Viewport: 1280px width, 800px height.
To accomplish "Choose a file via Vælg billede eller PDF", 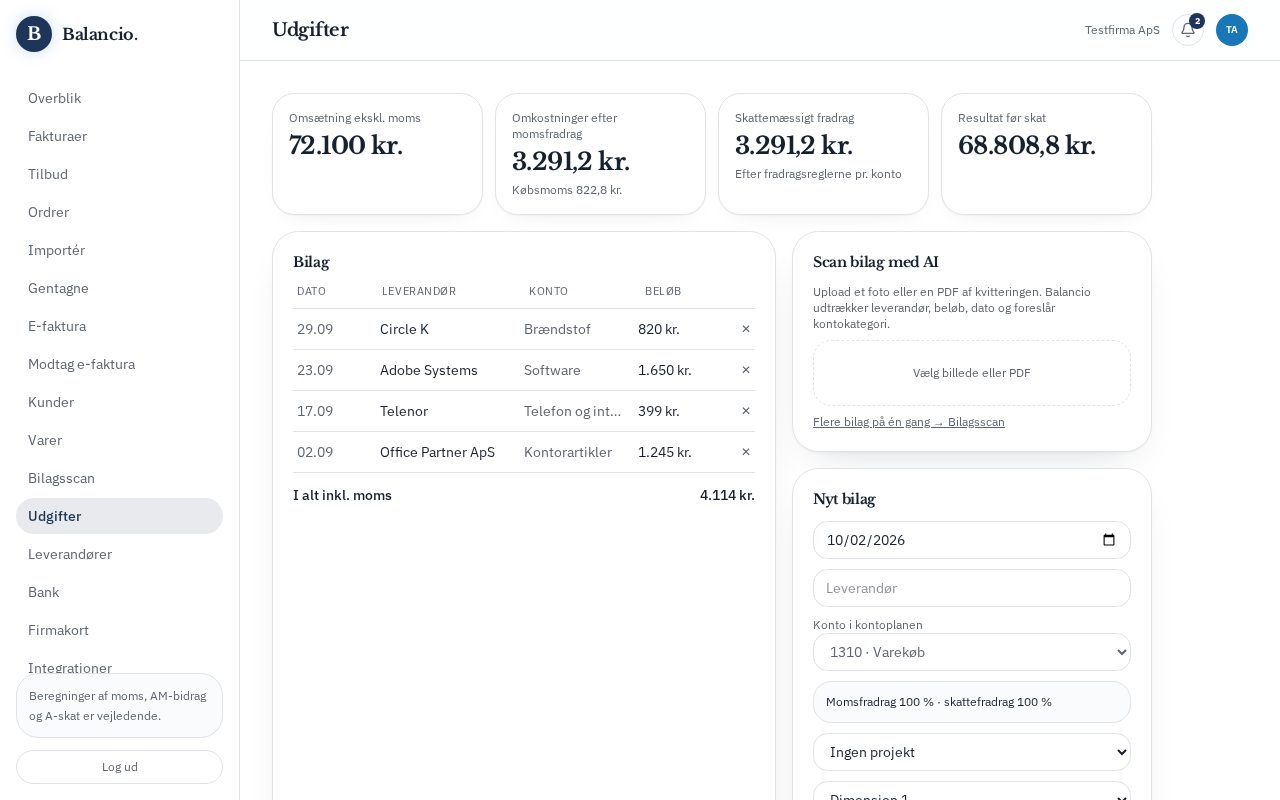I will click(x=972, y=373).
